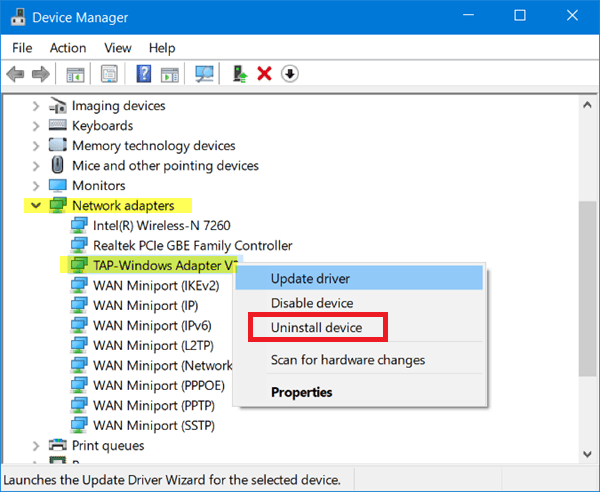Expand Mice and other pointing devices node
Viewport: 600px width, 492px height.
36,166
